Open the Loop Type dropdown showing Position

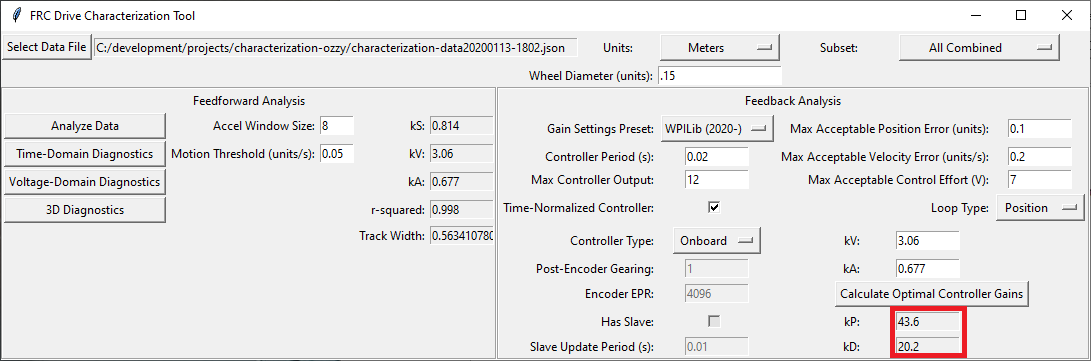pos(1040,207)
